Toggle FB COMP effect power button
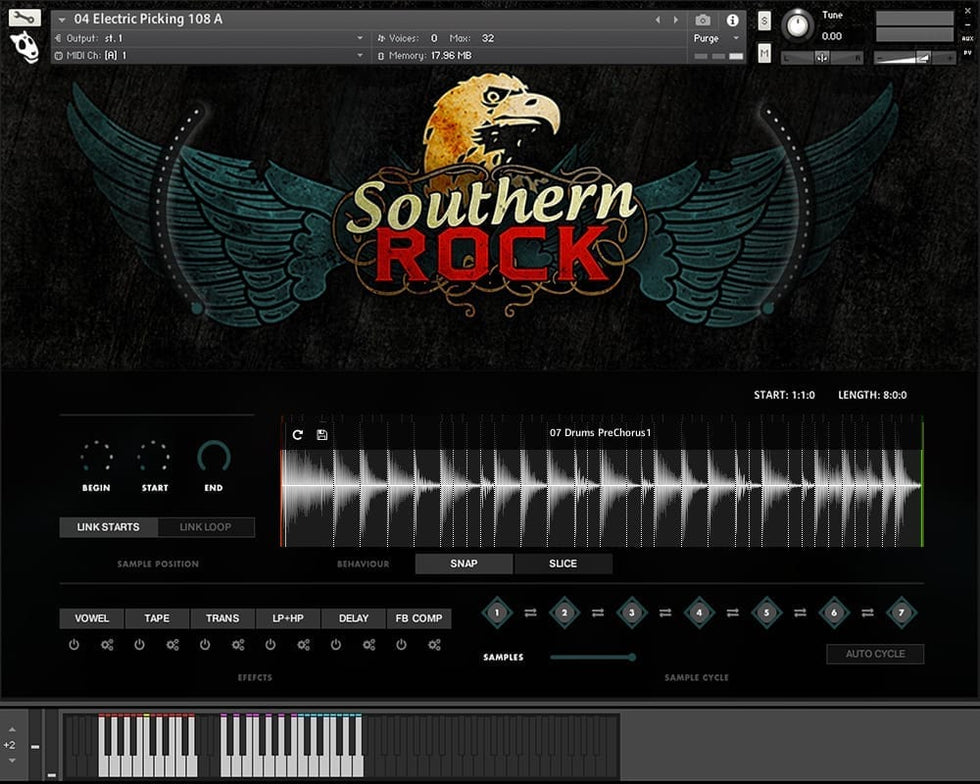980x784 pixels. (x=401, y=645)
